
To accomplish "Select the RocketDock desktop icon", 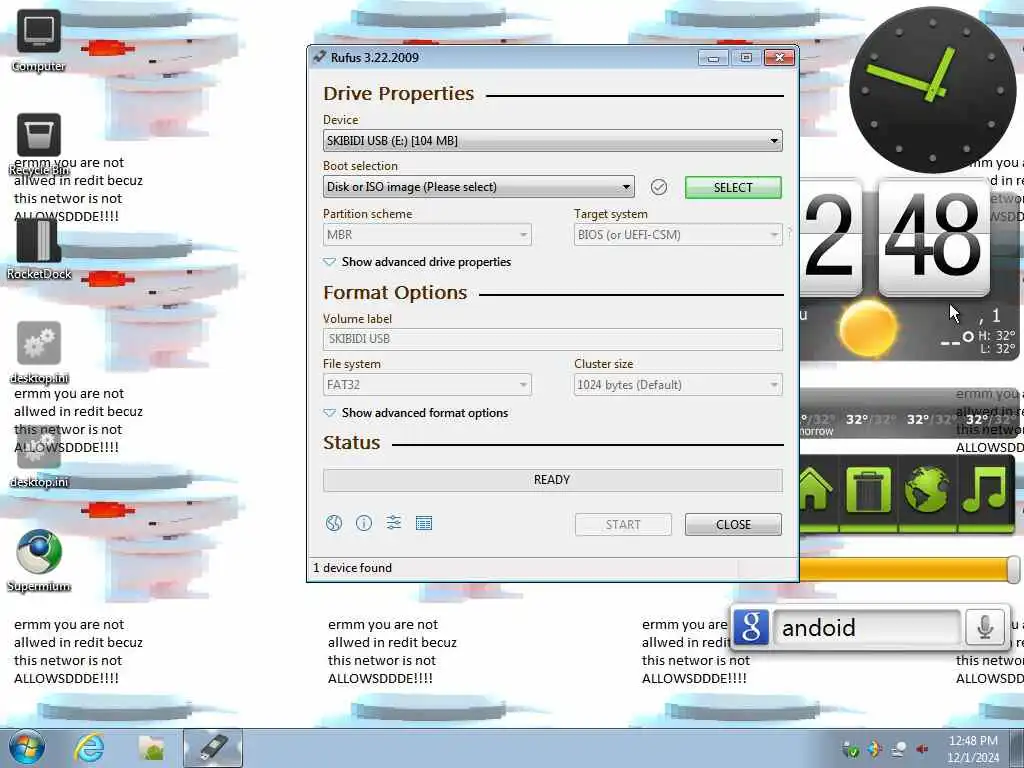I will pos(39,249).
